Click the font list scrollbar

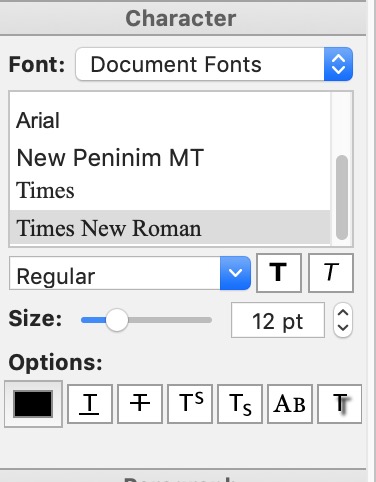[x=342, y=197]
